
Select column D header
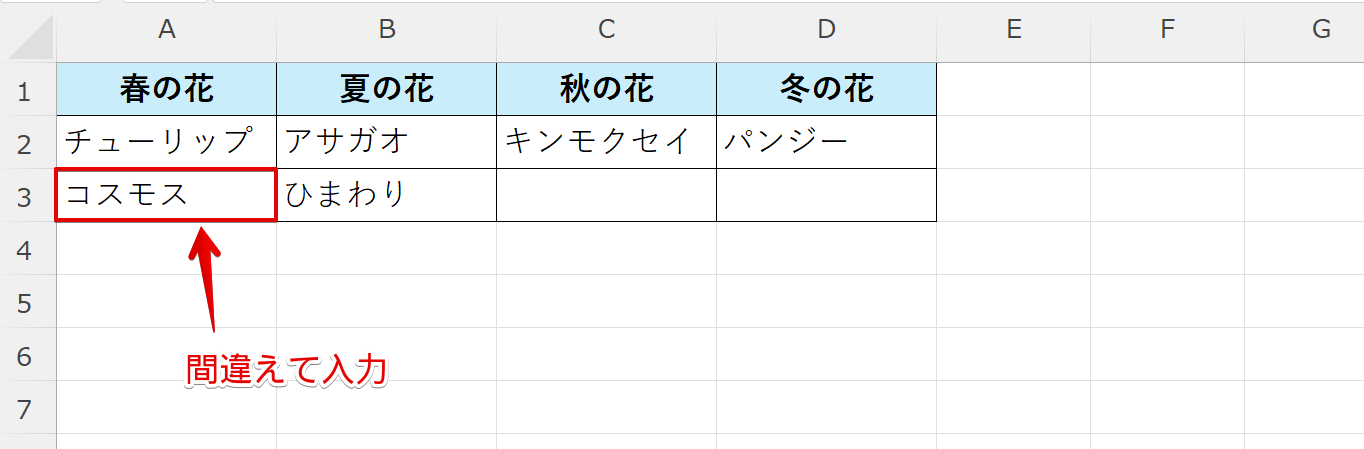pyautogui.click(x=826, y=30)
